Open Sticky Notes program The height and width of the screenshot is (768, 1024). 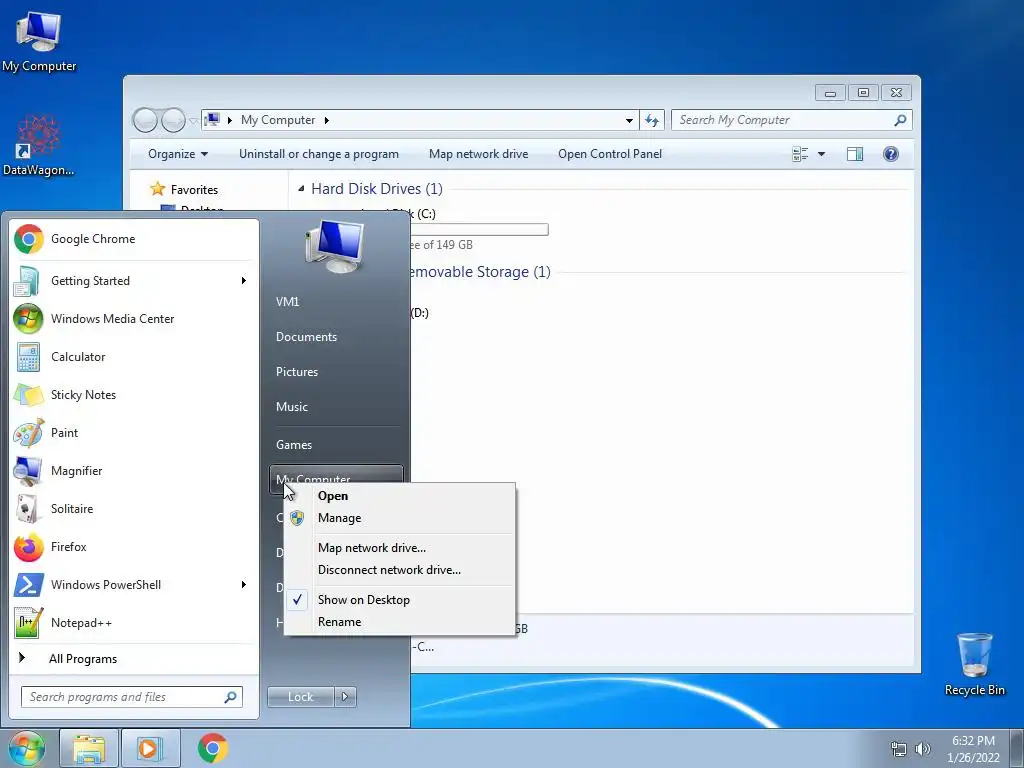coord(134,394)
